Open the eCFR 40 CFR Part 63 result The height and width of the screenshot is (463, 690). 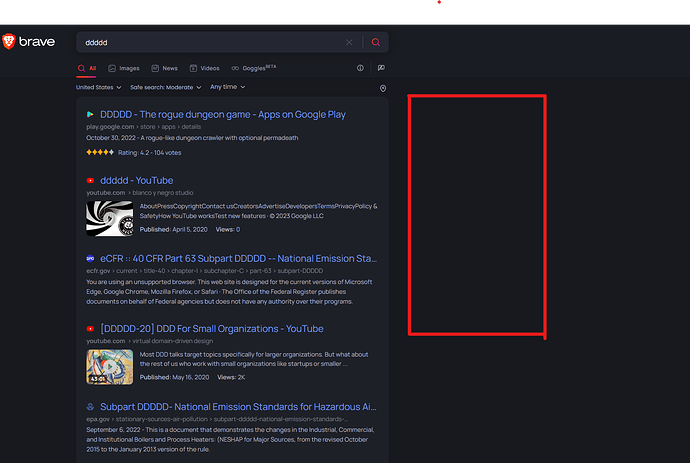click(239, 258)
